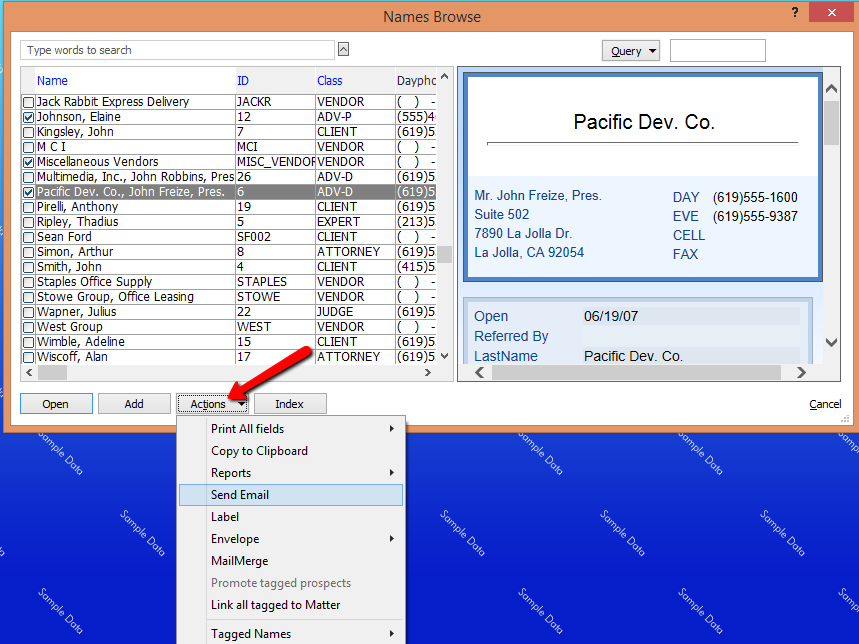Image resolution: width=859 pixels, height=644 pixels.
Task: Tag the Wiscoff, Alan checkbox
Action: tap(28, 358)
